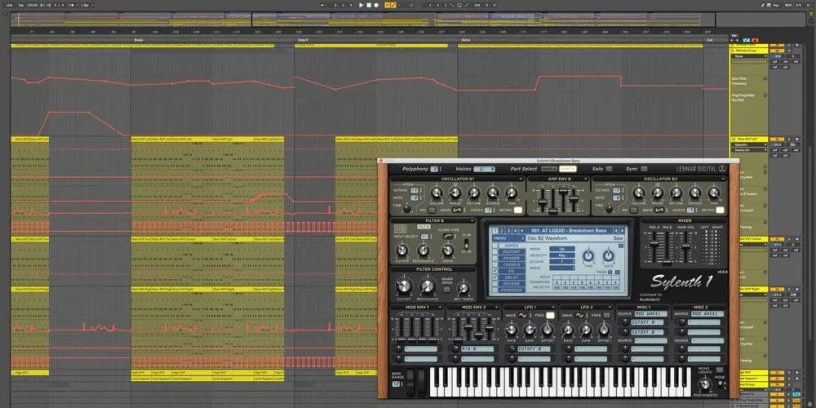Open the Amp Env B header dropdown
The image size is (816, 408).
point(585,179)
